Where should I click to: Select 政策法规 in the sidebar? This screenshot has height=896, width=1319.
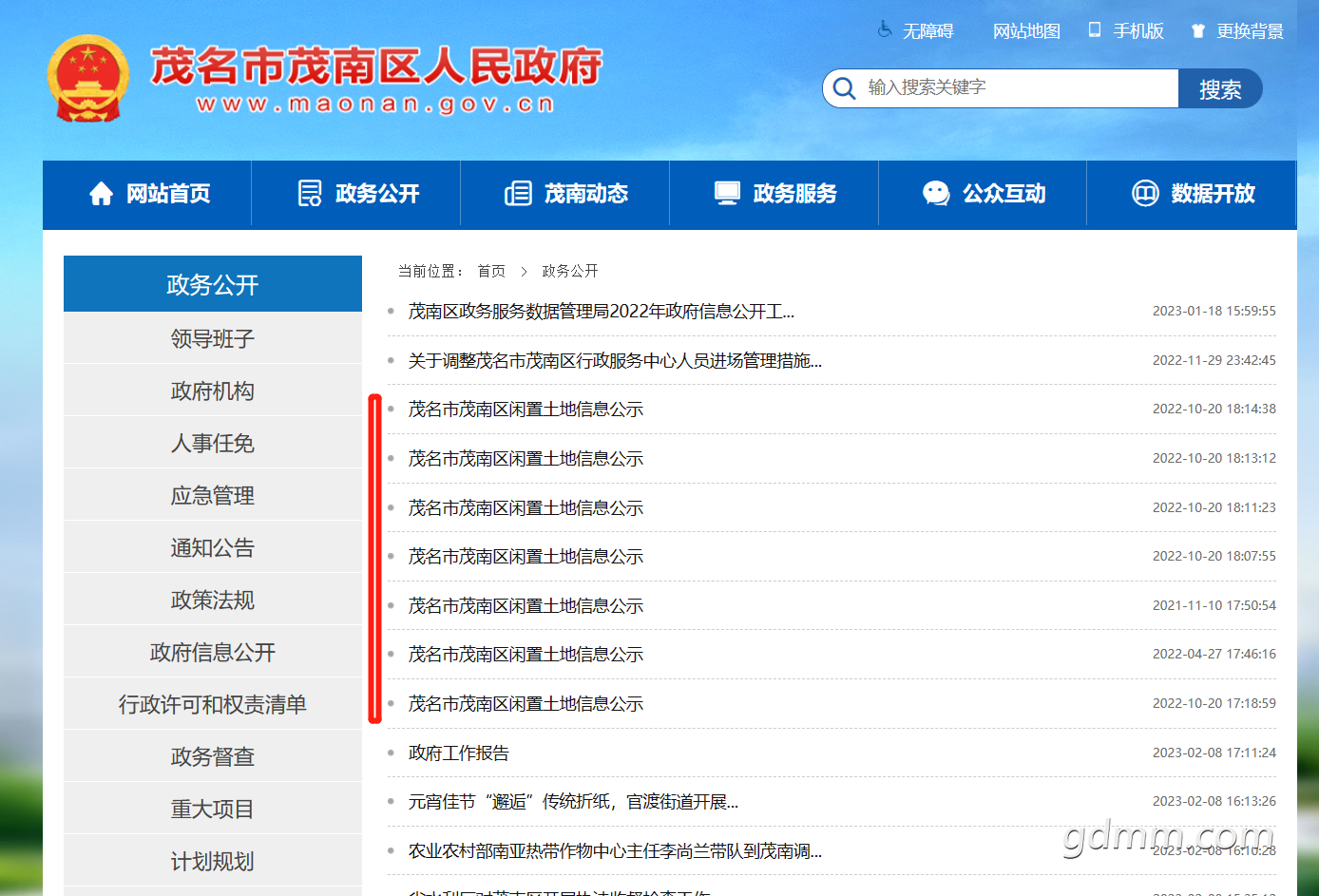point(213,600)
